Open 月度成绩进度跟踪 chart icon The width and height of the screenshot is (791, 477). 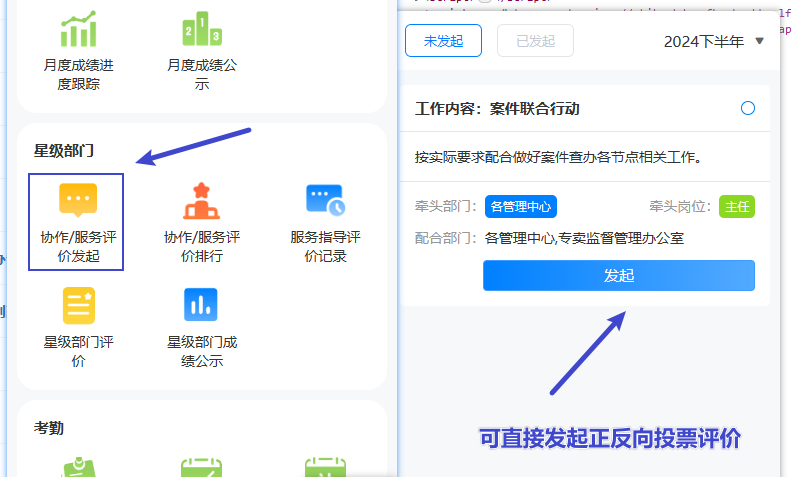coord(78,30)
